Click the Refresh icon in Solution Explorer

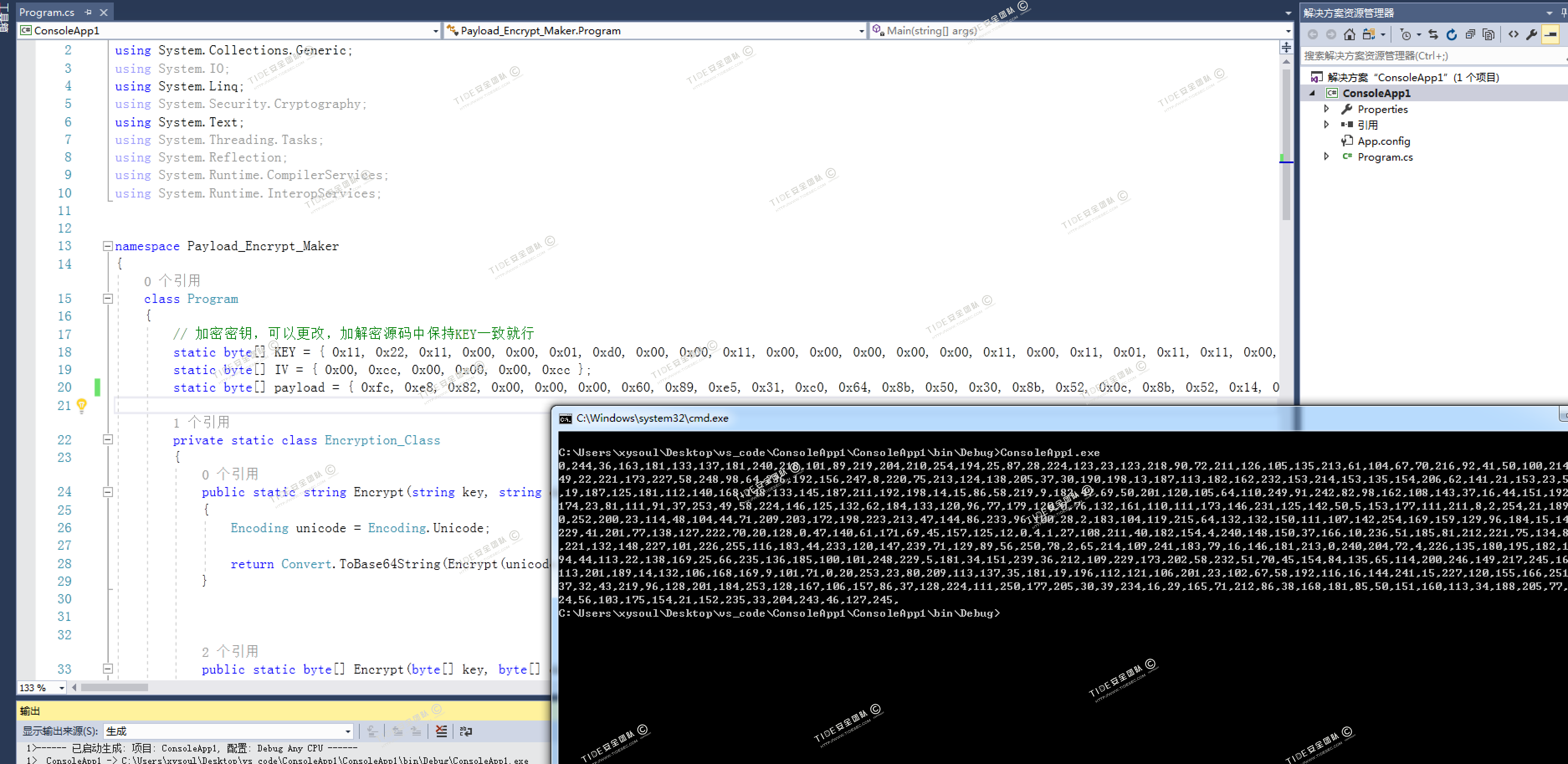1451,35
